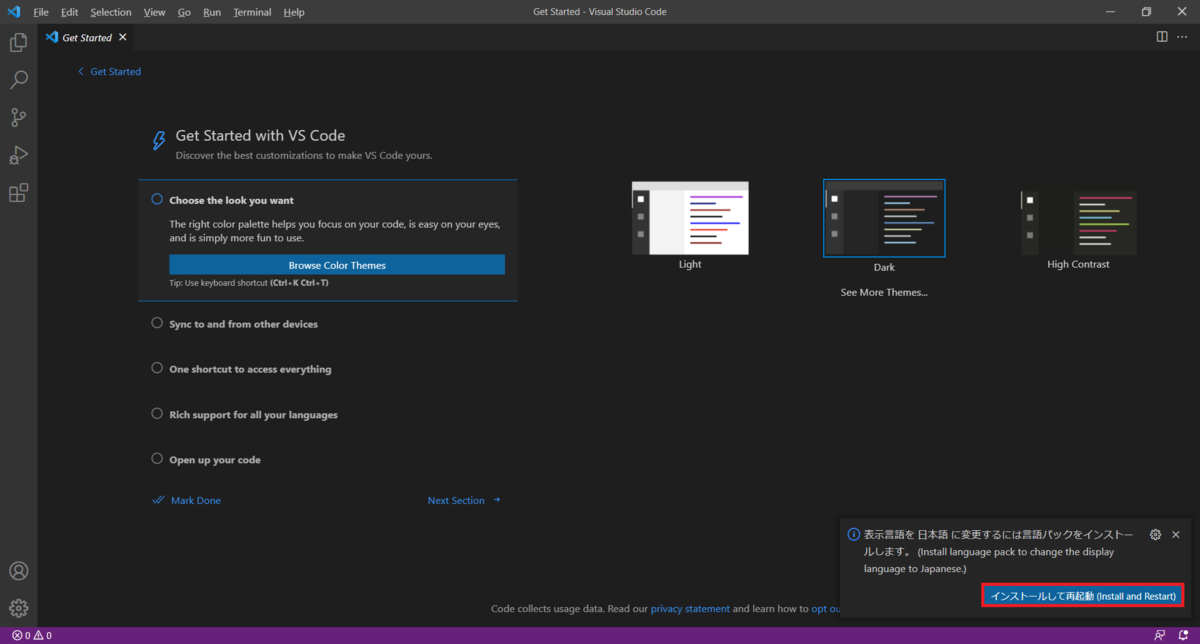This screenshot has height=644, width=1200.
Task: Go back via Get Started chevron link
Action: click(x=109, y=72)
